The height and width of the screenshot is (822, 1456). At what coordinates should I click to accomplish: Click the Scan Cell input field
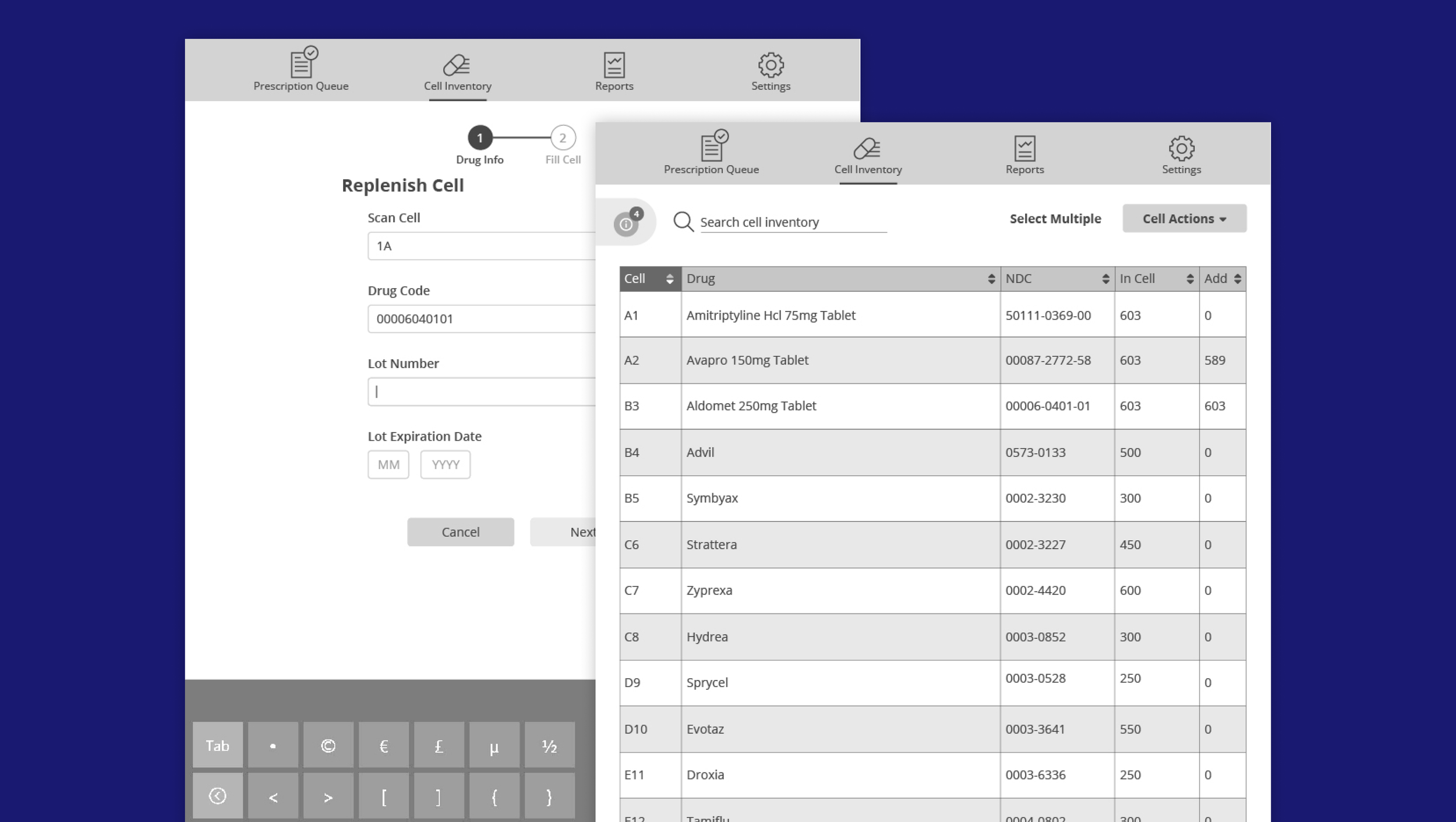click(482, 246)
